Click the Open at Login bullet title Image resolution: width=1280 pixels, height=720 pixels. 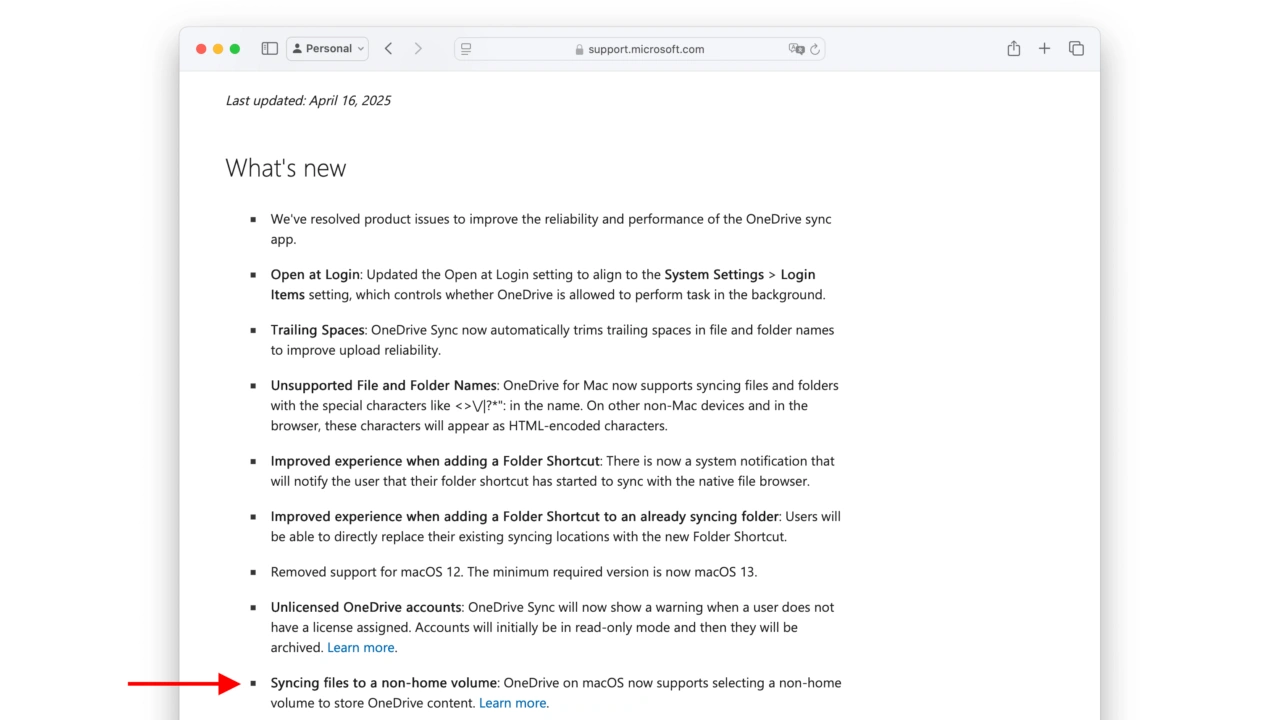tap(314, 274)
